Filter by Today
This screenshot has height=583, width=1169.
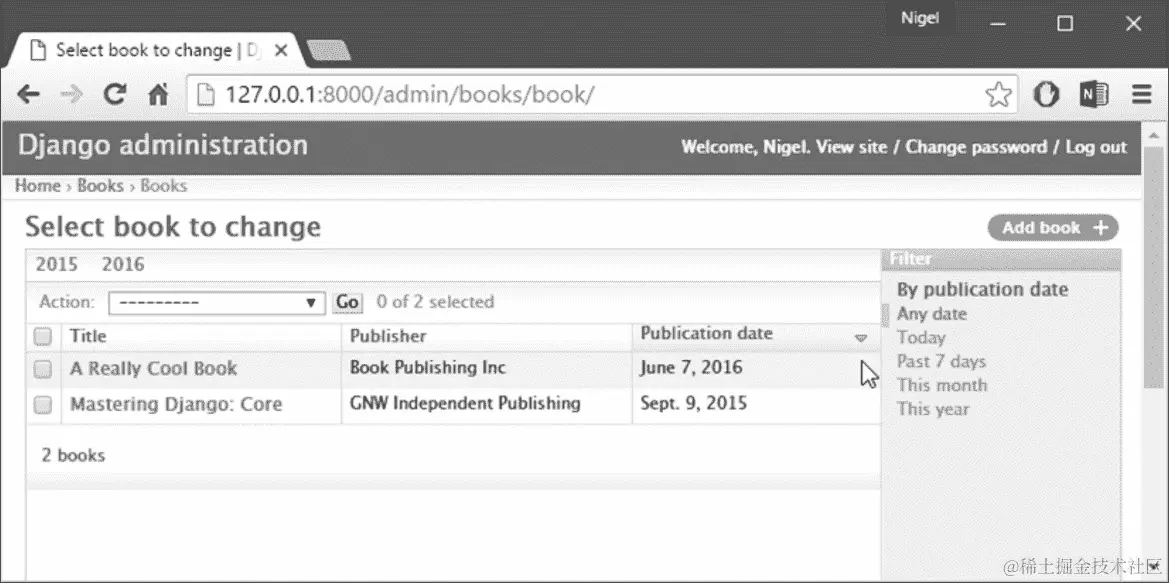921,338
